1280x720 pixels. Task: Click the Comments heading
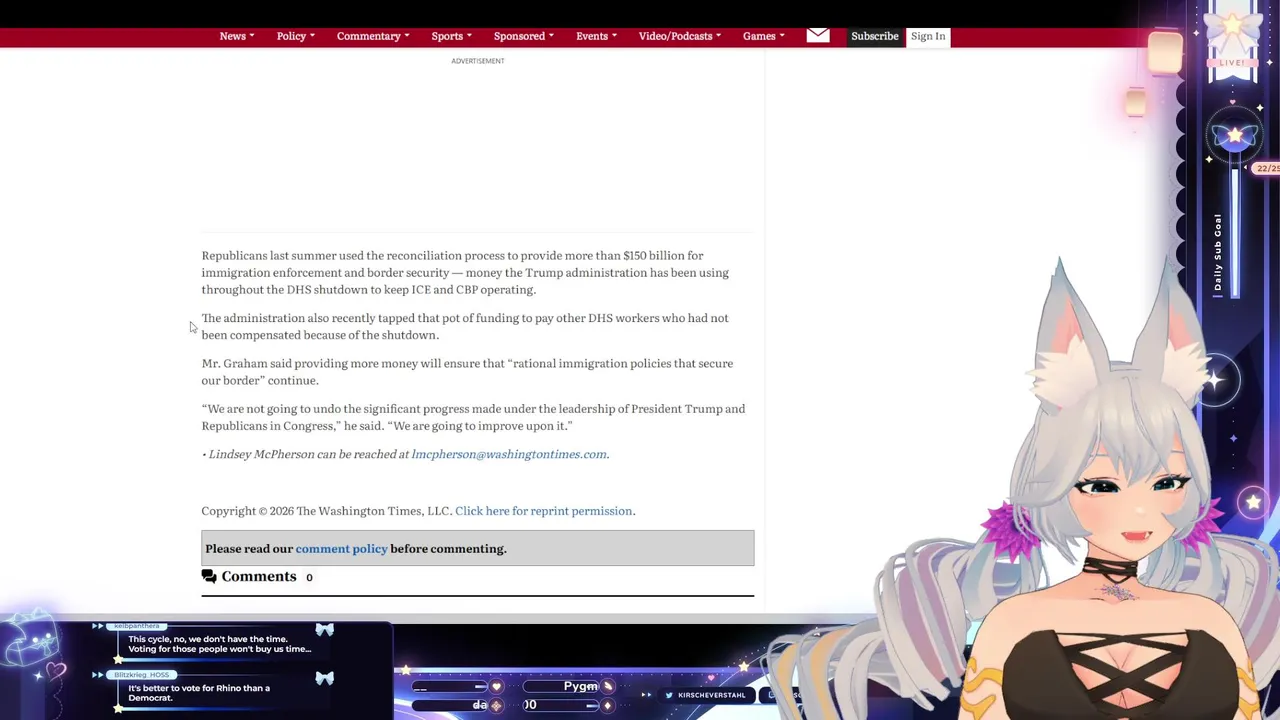(x=259, y=577)
